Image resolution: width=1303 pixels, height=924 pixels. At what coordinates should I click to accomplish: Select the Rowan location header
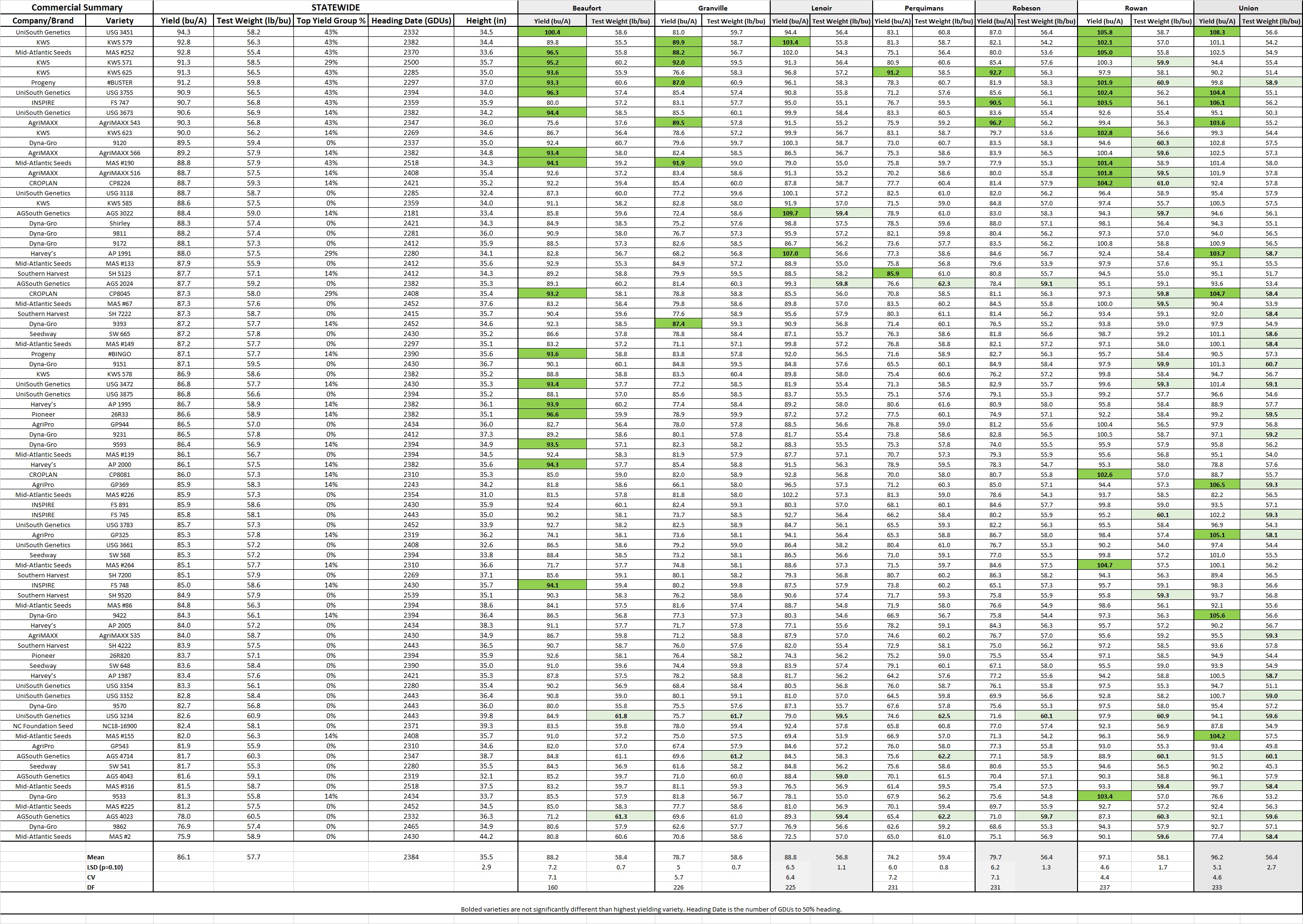[x=1136, y=8]
